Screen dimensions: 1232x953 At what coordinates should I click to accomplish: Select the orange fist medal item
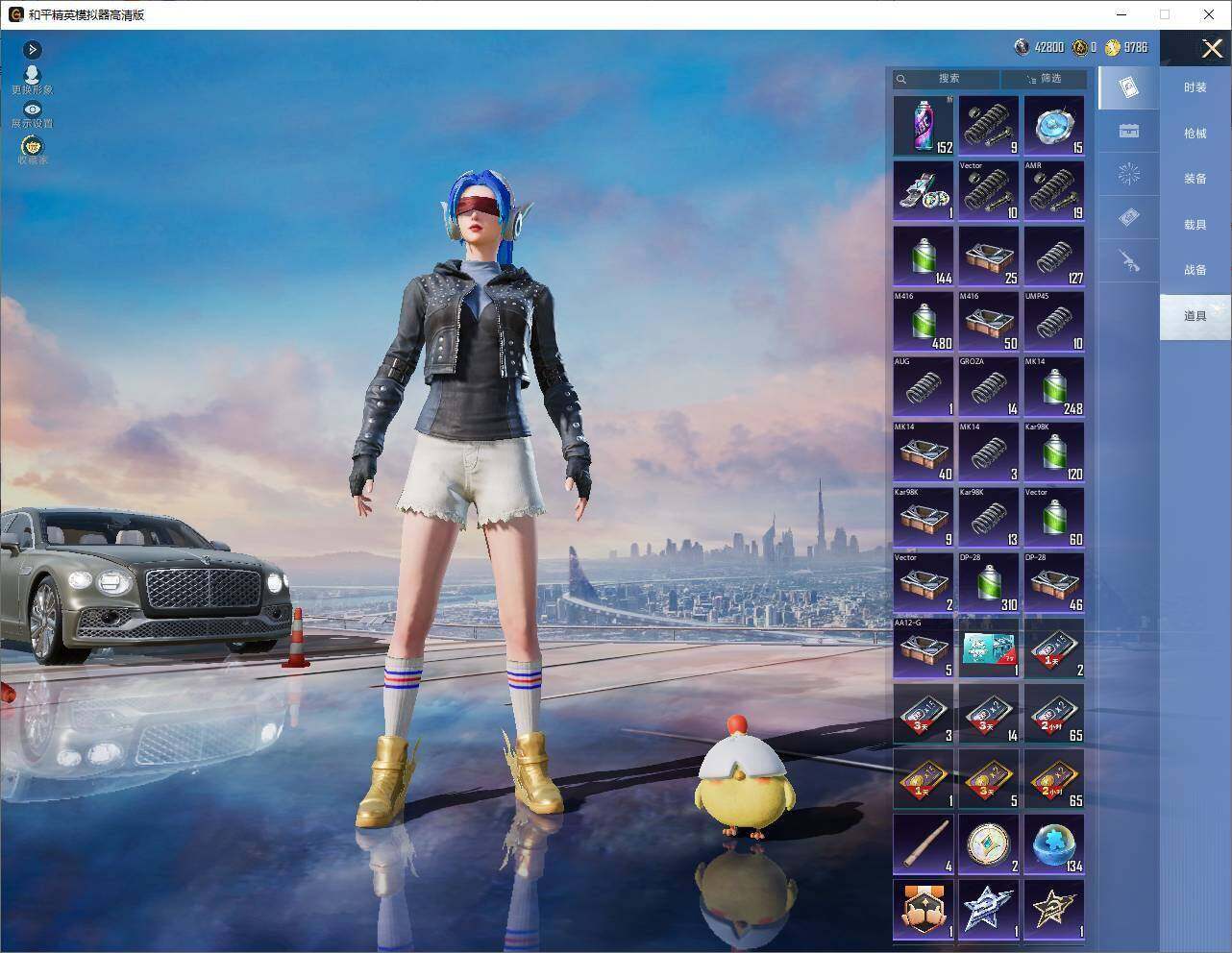point(924,909)
